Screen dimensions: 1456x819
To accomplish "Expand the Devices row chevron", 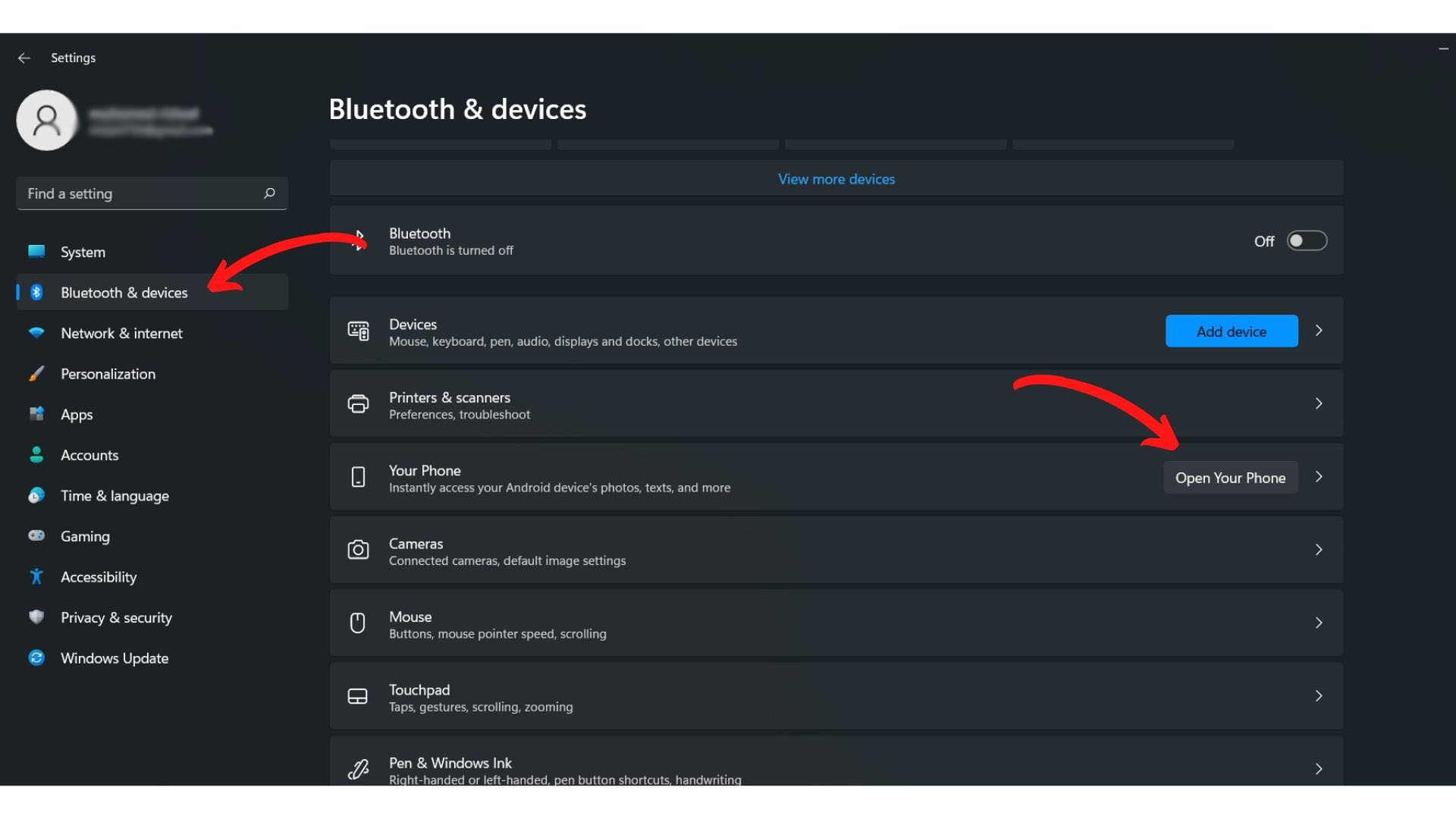I will (x=1319, y=331).
